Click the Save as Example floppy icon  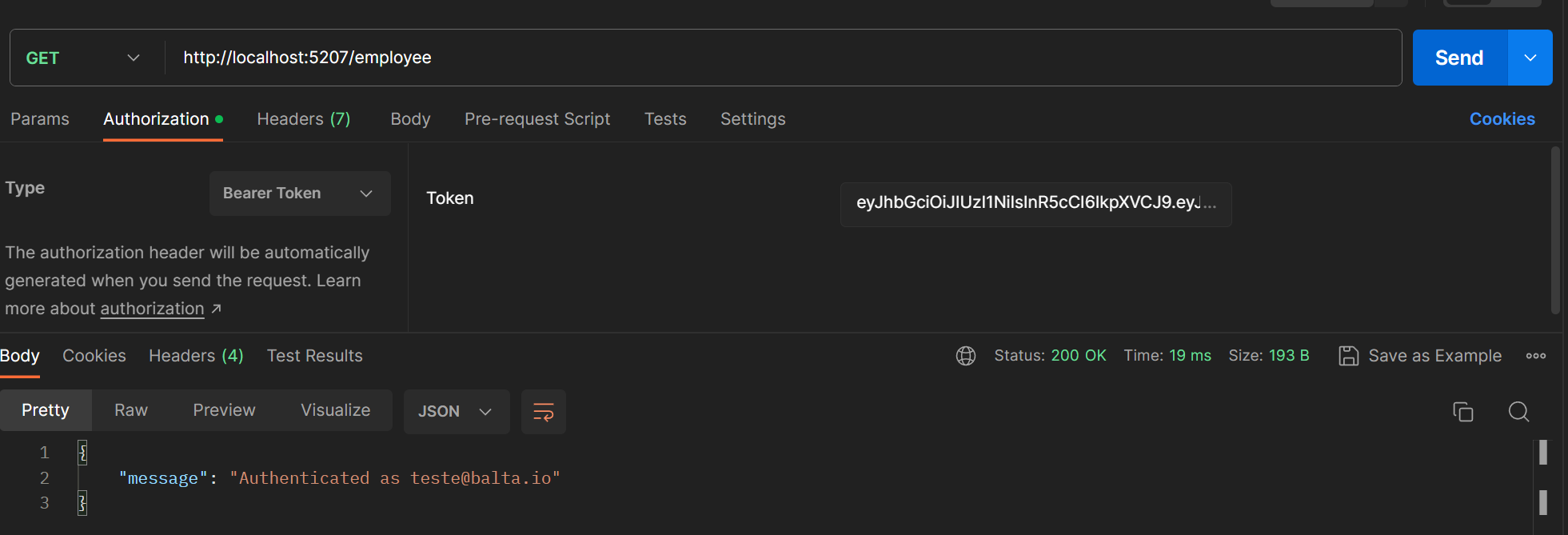coord(1349,356)
